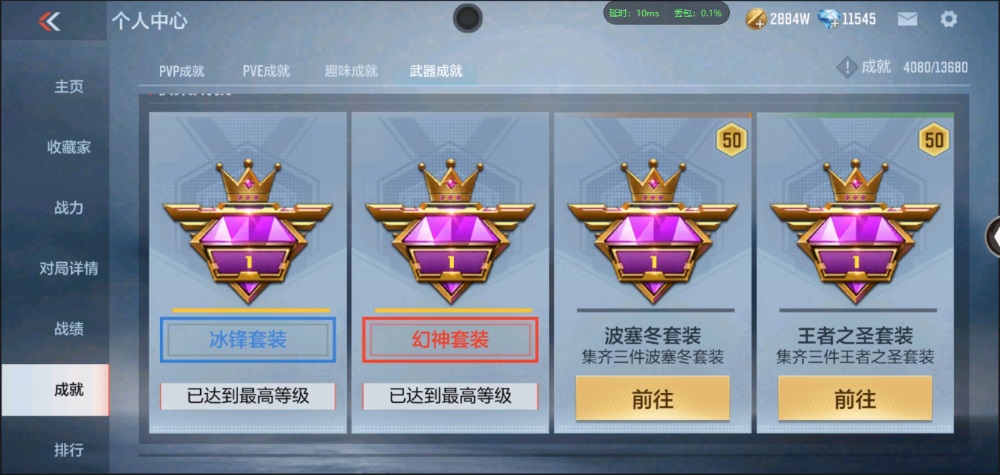
Task: Select 武器成就 tab
Action: pos(436,71)
